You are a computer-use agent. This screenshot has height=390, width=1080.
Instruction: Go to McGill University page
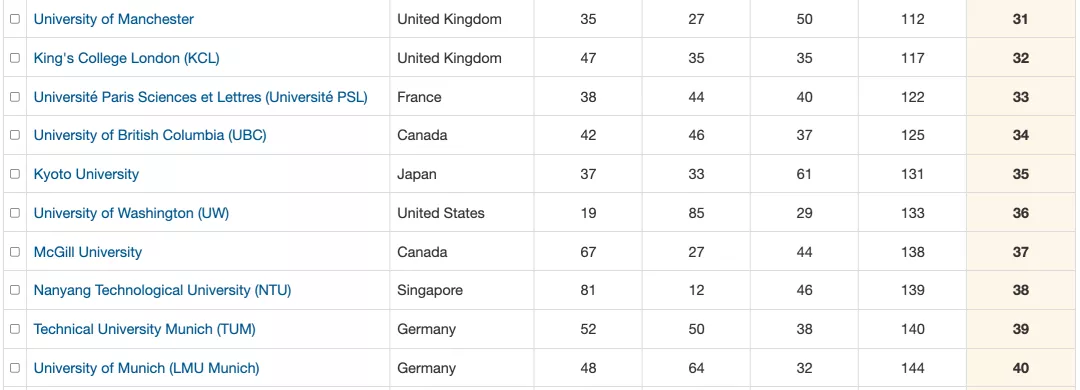point(88,252)
